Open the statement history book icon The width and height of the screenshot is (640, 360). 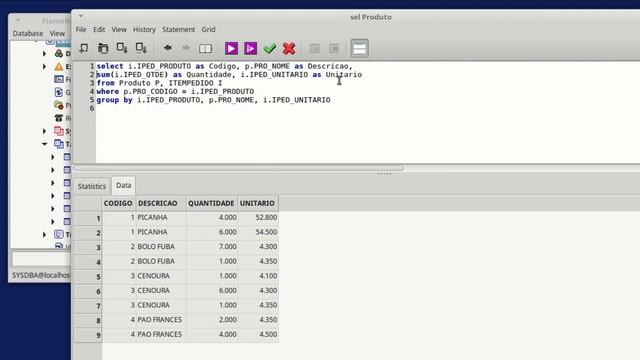[x=205, y=48]
